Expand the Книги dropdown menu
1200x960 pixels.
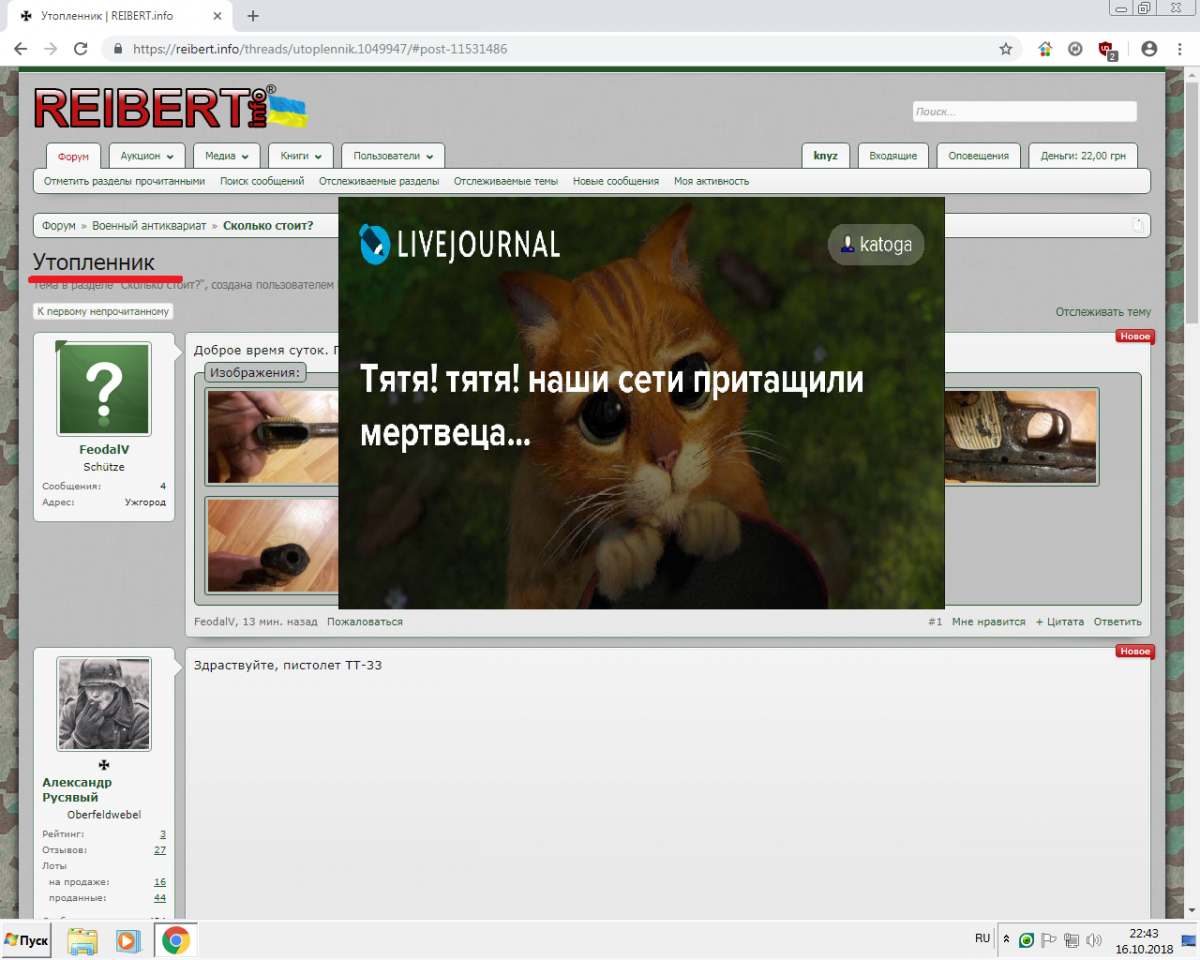tap(301, 156)
